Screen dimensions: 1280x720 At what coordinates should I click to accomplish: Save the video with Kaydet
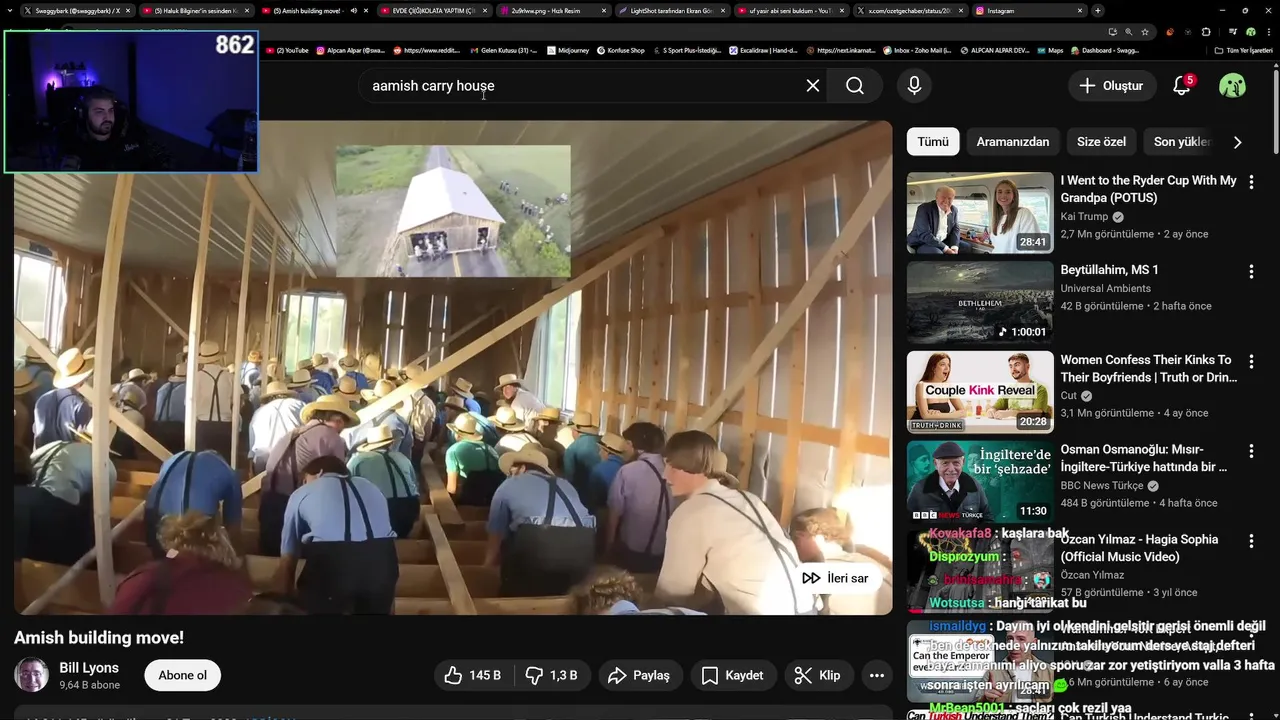[733, 676]
